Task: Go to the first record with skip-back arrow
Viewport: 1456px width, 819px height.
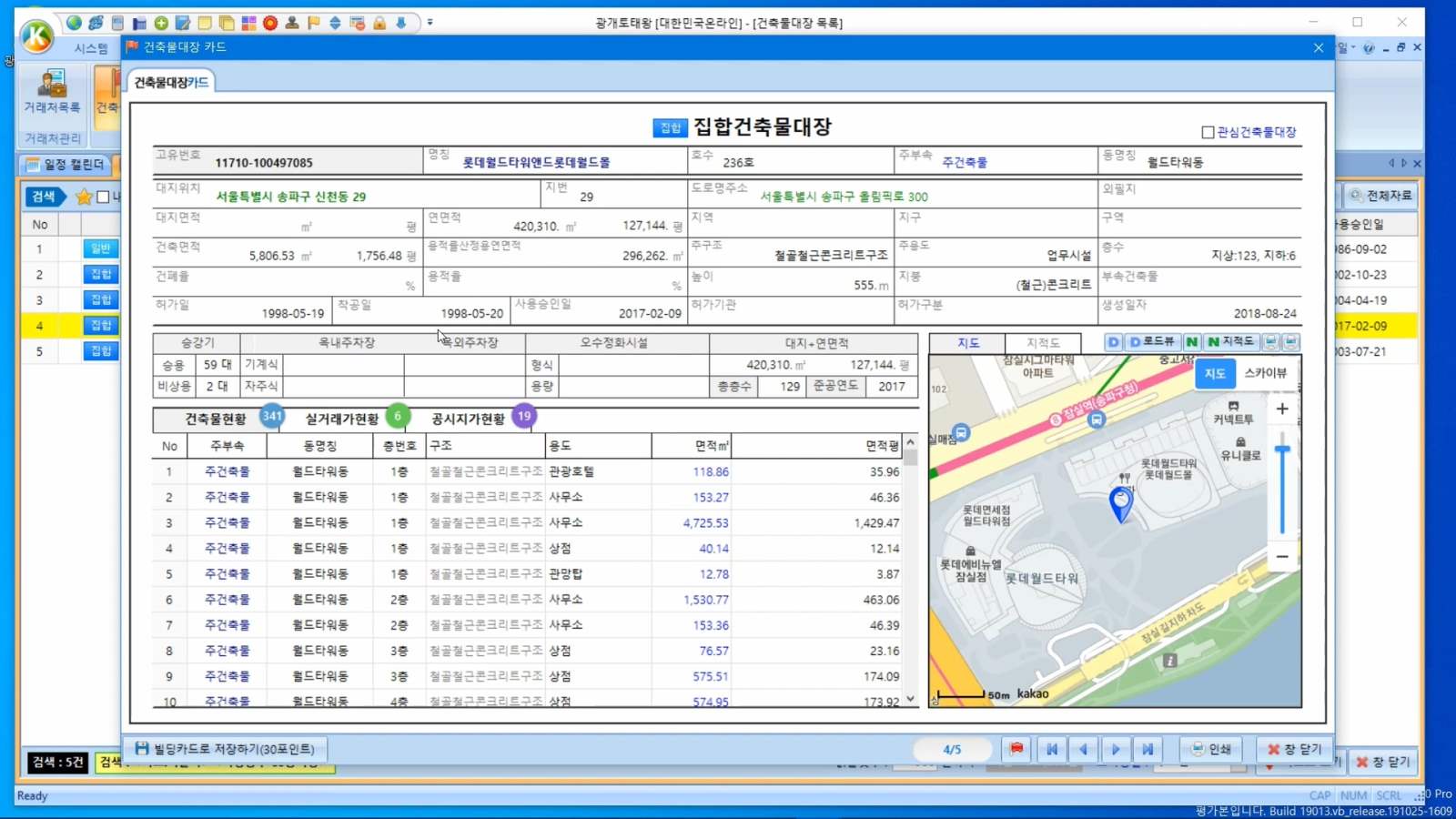Action: click(x=1051, y=749)
